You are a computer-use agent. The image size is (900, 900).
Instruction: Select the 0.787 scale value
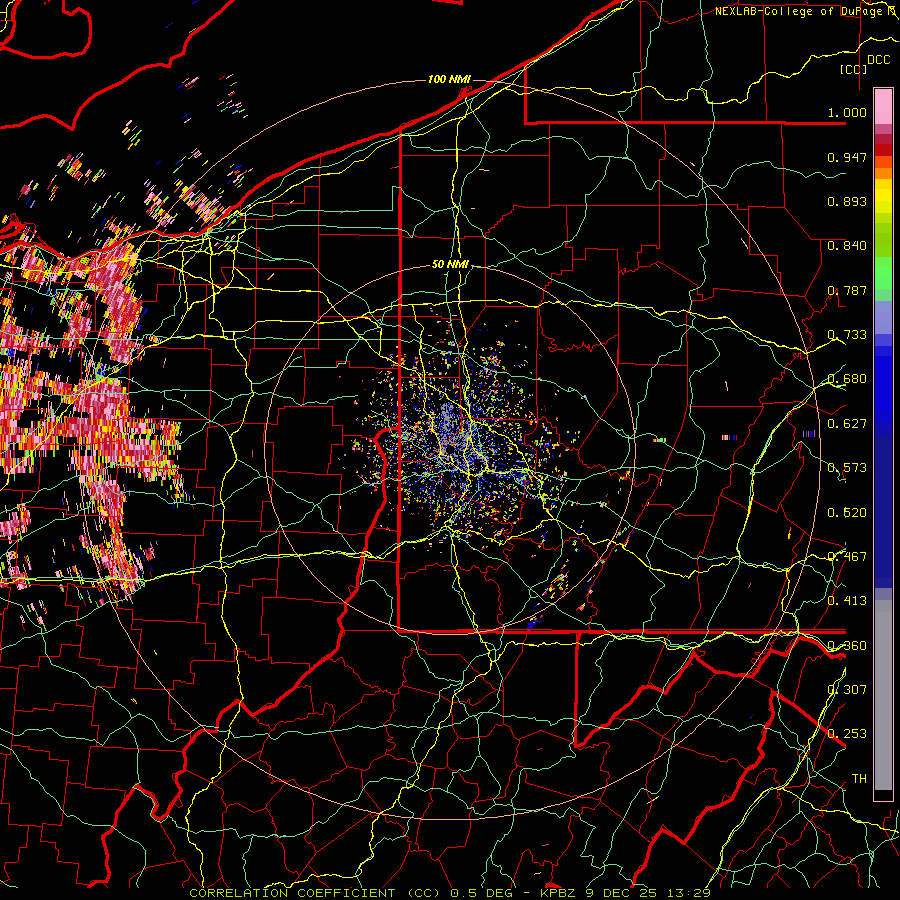(847, 290)
